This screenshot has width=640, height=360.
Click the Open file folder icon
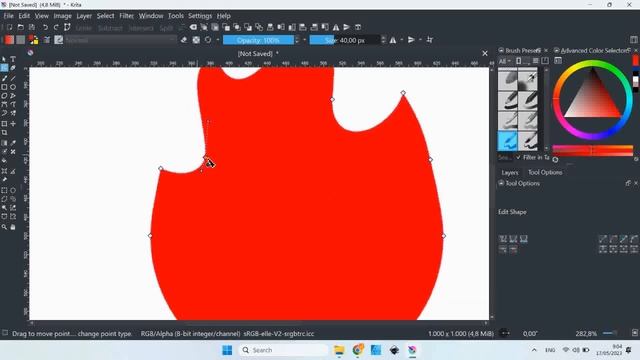20,27
